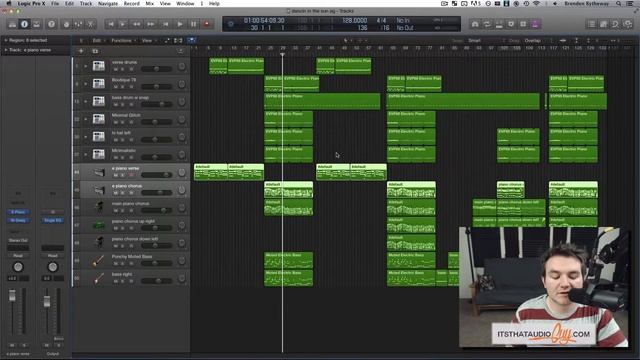Viewport: 640px width, 360px height.
Task: Open Smart Controls button
Action: point(67,24)
